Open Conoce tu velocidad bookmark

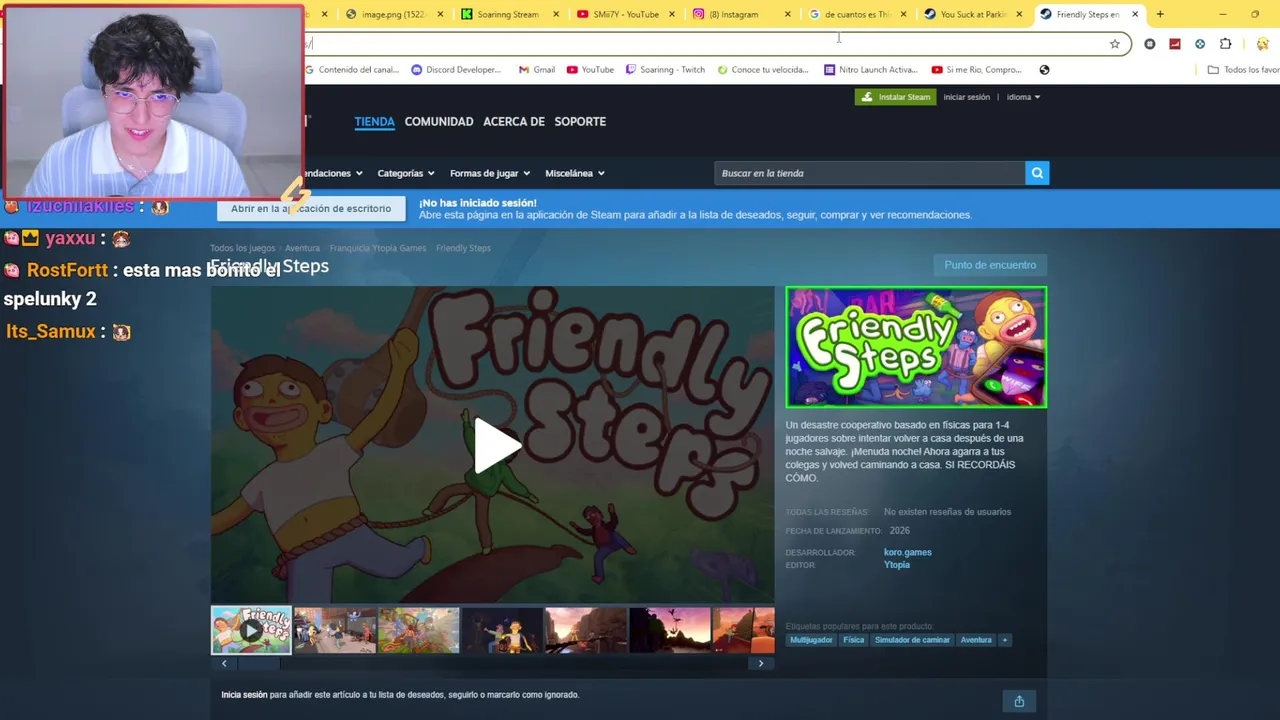coord(763,70)
